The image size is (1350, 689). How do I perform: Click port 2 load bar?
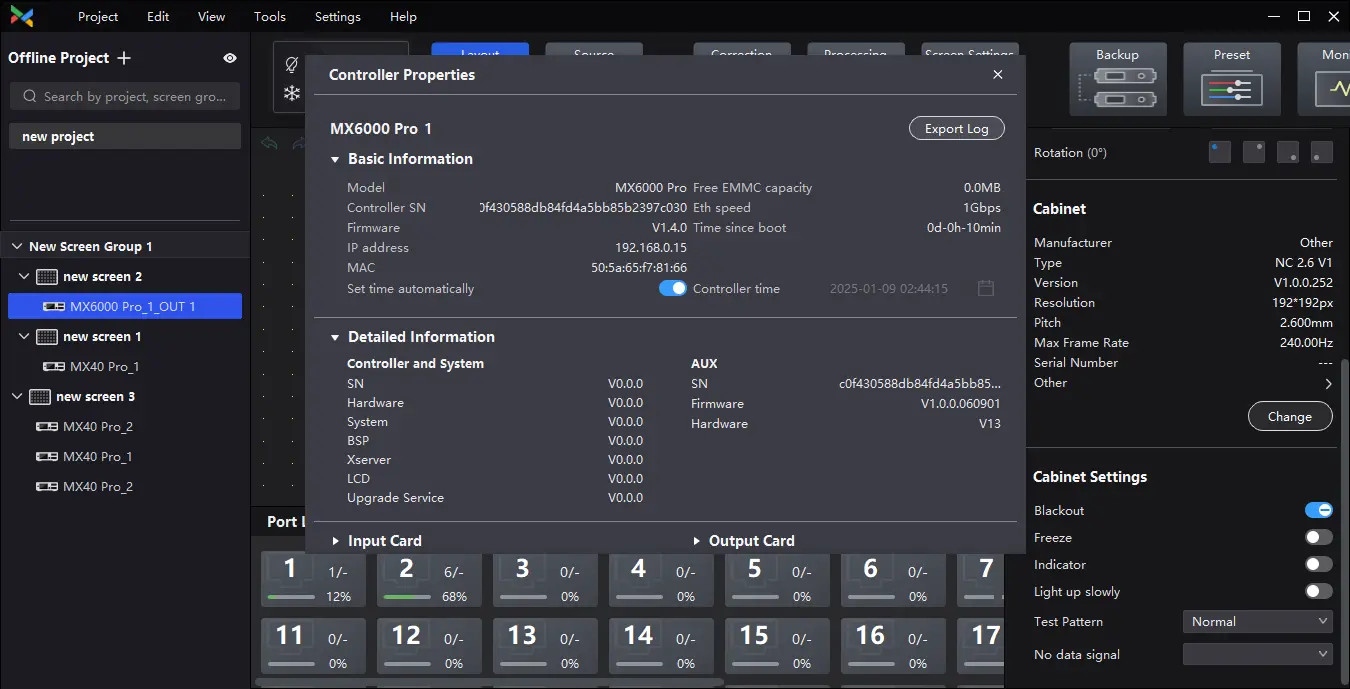click(407, 597)
